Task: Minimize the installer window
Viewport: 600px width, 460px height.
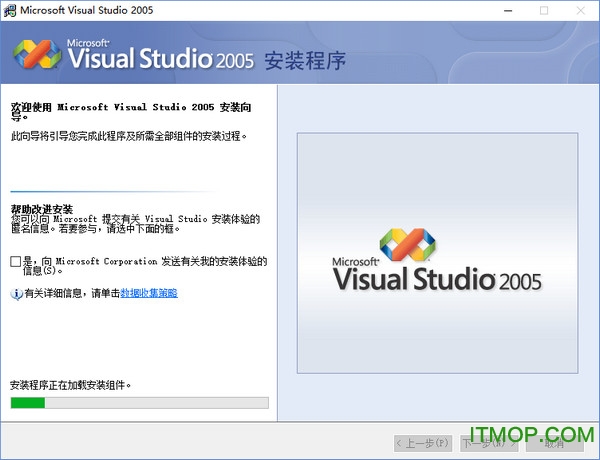Action: pyautogui.click(x=499, y=11)
